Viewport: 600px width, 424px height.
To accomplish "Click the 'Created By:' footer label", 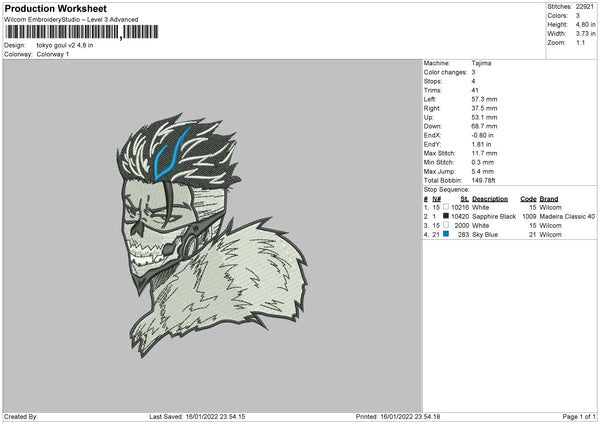I will (x=21, y=417).
